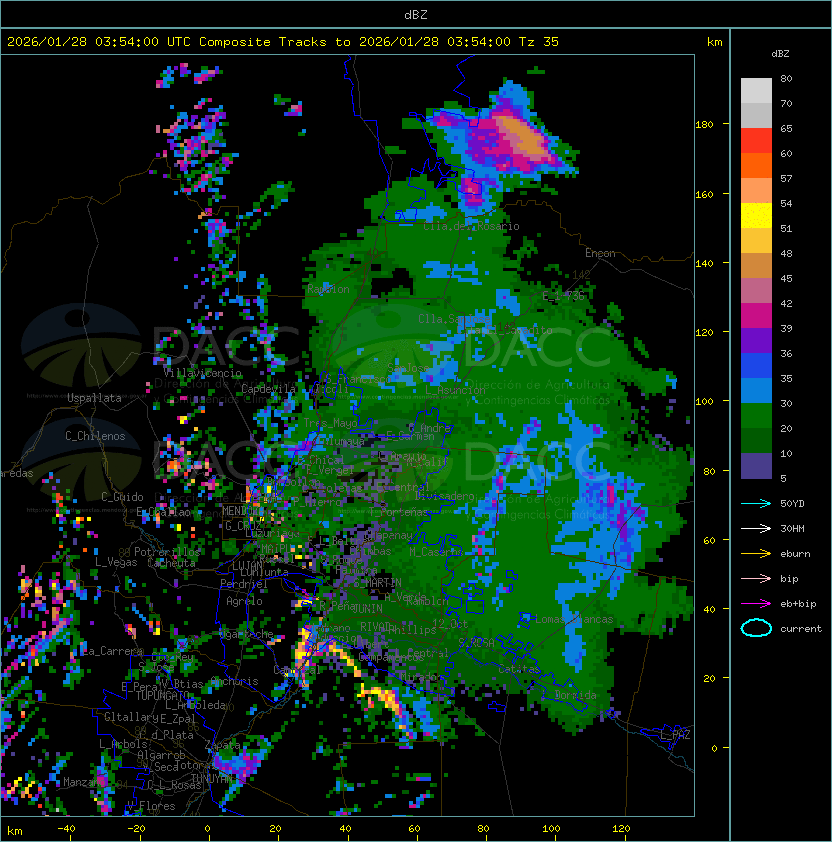Click the 'Perdriel' map label
This screenshot has height=842, width=832.
[x=244, y=584]
